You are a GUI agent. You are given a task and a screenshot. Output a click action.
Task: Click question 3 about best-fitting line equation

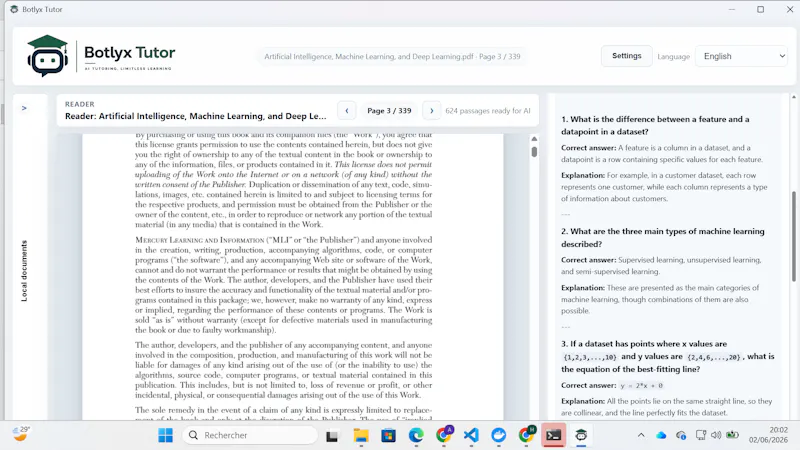tap(667, 356)
